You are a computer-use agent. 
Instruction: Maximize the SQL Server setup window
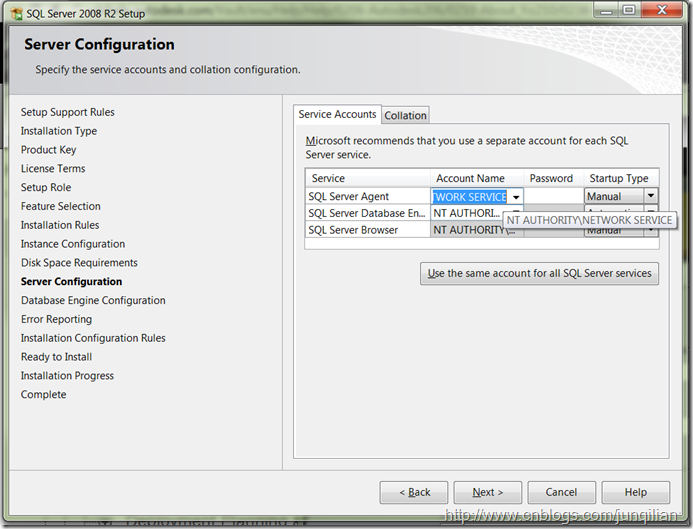tap(629, 10)
